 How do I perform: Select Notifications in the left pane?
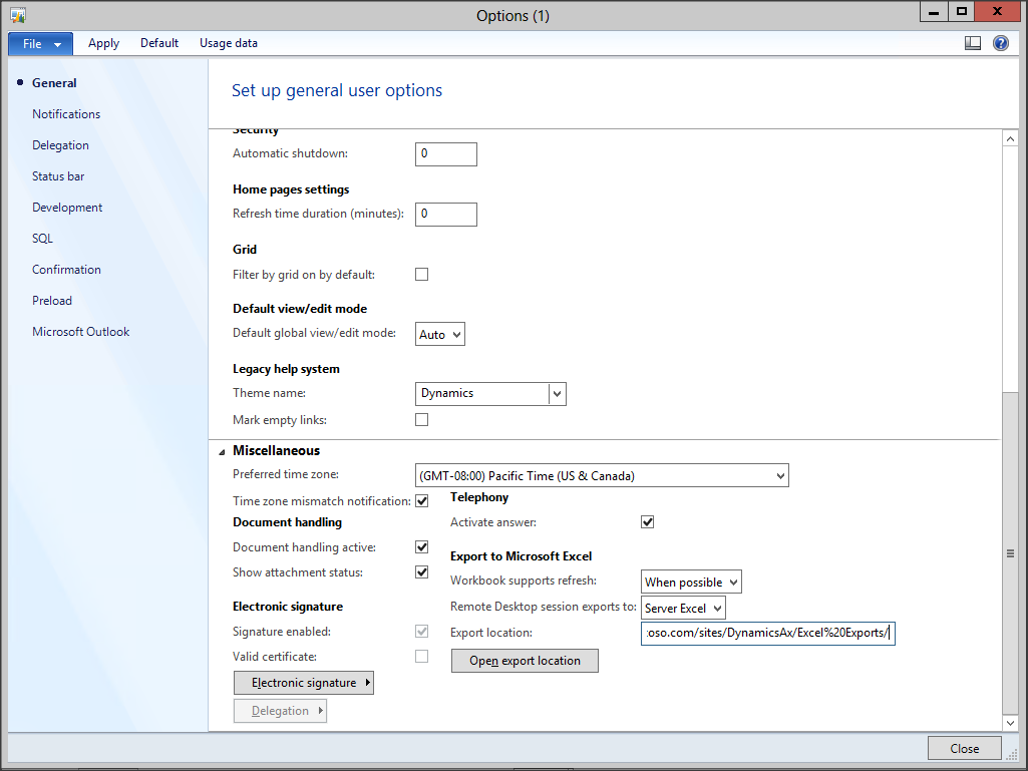click(x=66, y=114)
